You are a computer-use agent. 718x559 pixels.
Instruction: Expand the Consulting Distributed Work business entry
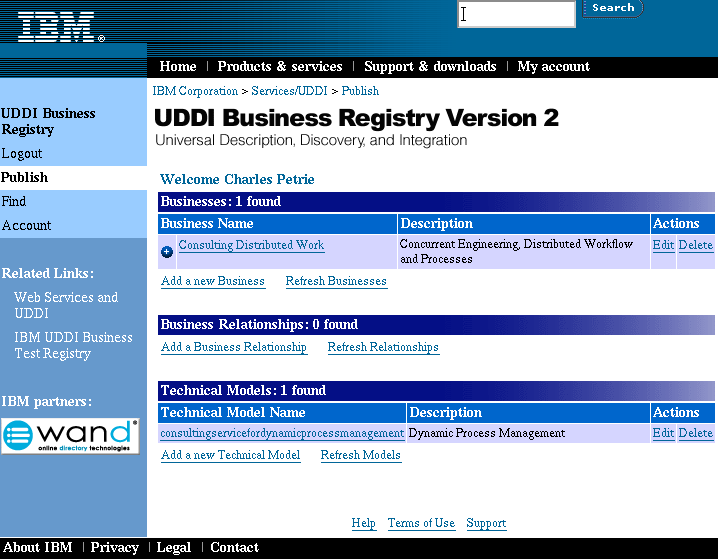pyautogui.click(x=167, y=251)
